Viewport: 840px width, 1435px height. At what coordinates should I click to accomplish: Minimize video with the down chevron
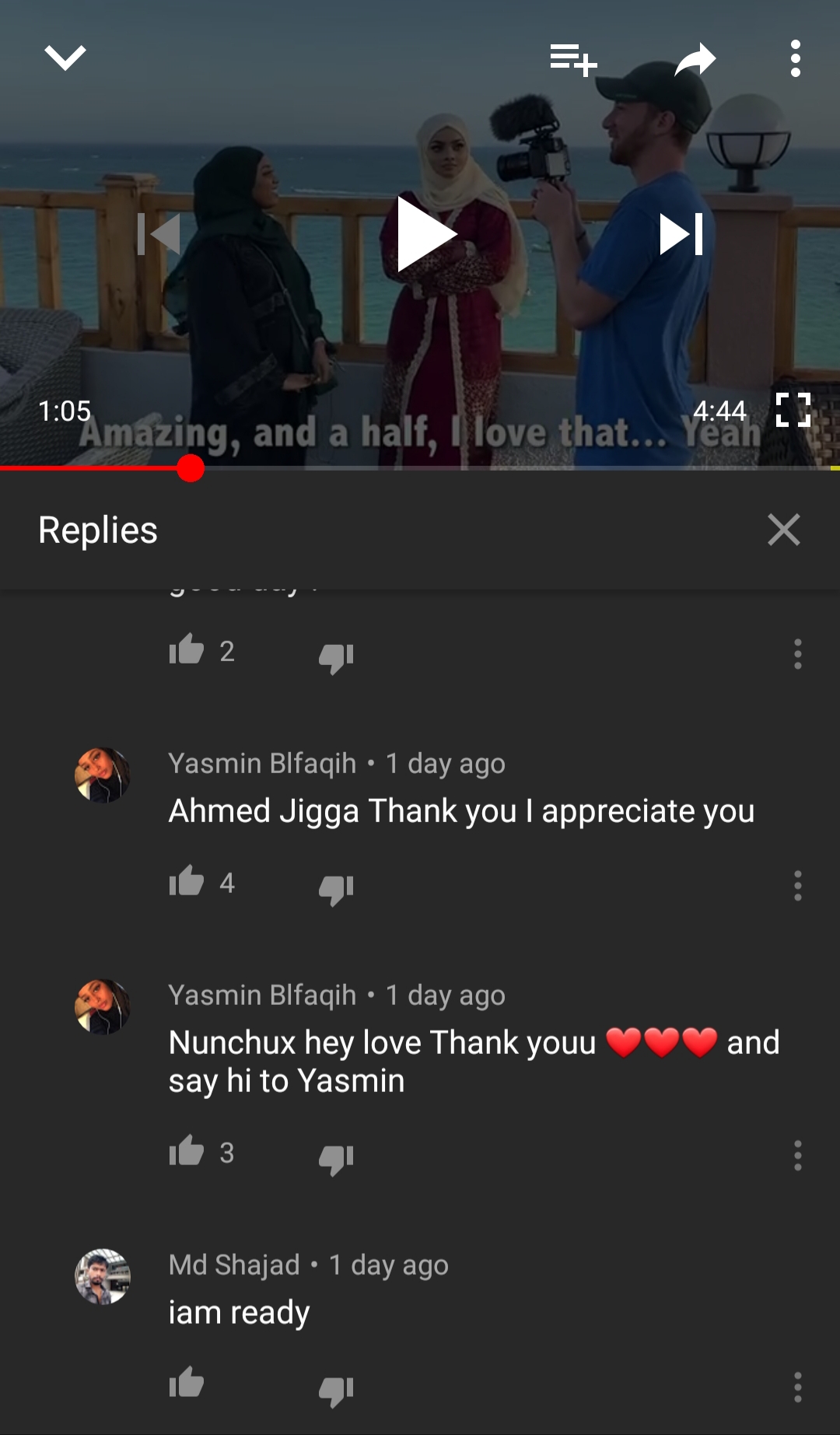(65, 58)
